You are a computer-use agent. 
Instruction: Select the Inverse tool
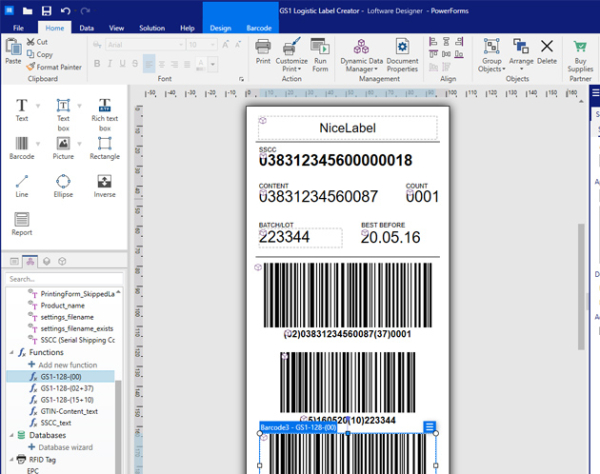[104, 186]
